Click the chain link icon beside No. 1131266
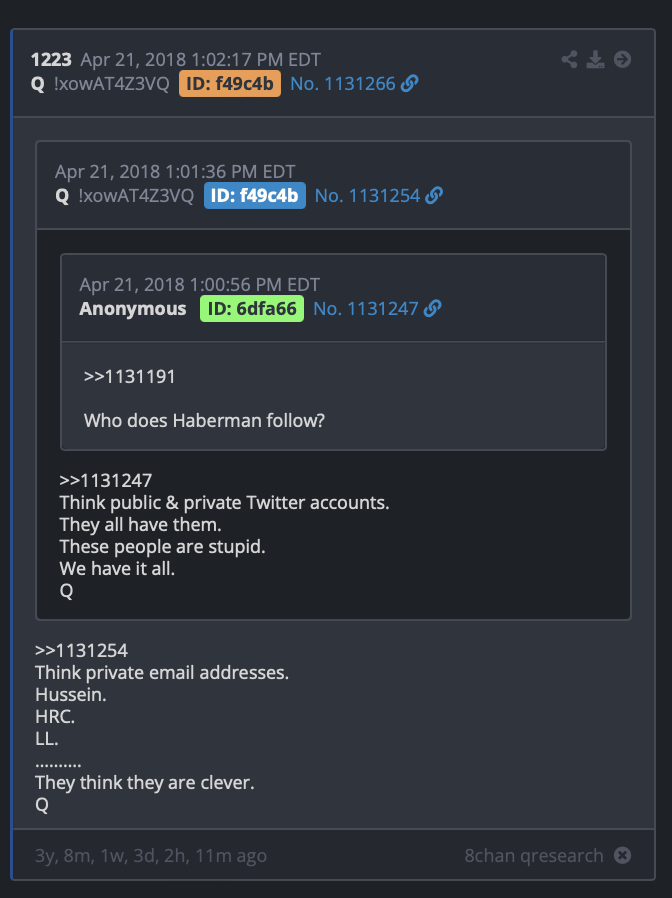The height and width of the screenshot is (898, 672). tap(410, 84)
